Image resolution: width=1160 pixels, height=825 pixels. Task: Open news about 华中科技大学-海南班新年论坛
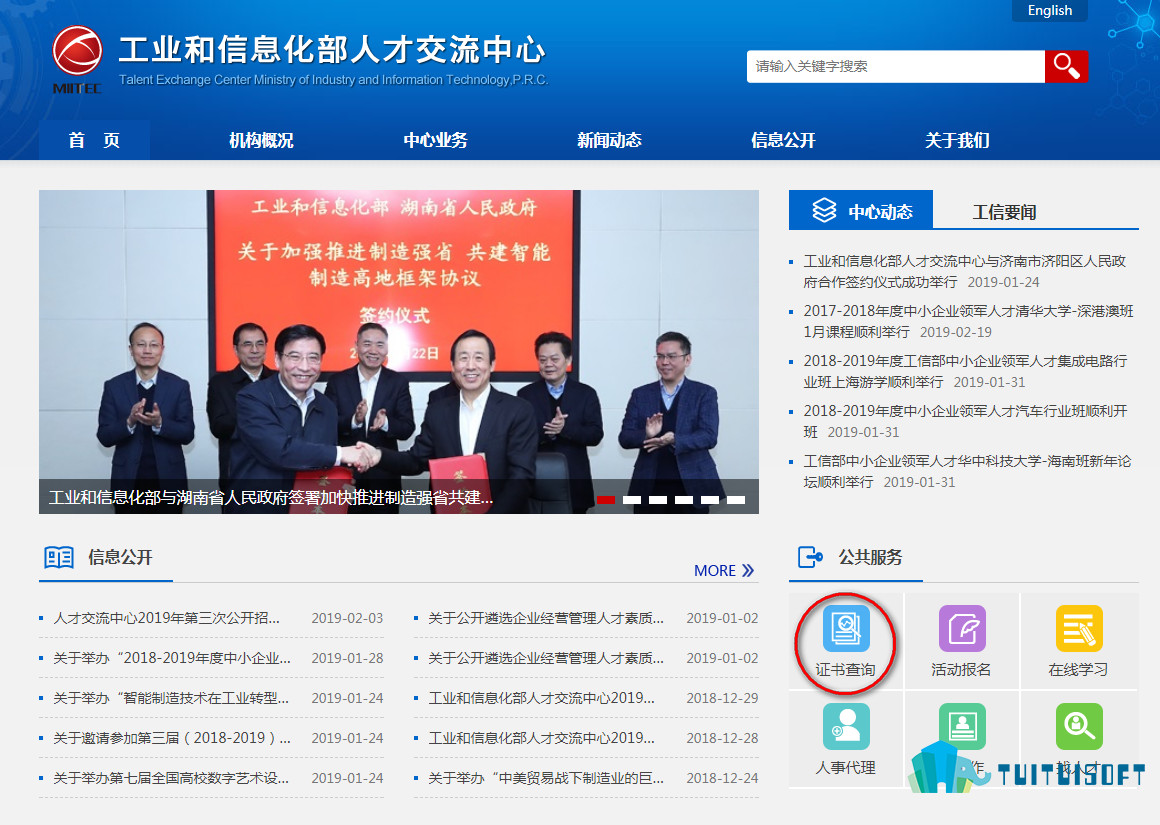[x=967, y=471]
